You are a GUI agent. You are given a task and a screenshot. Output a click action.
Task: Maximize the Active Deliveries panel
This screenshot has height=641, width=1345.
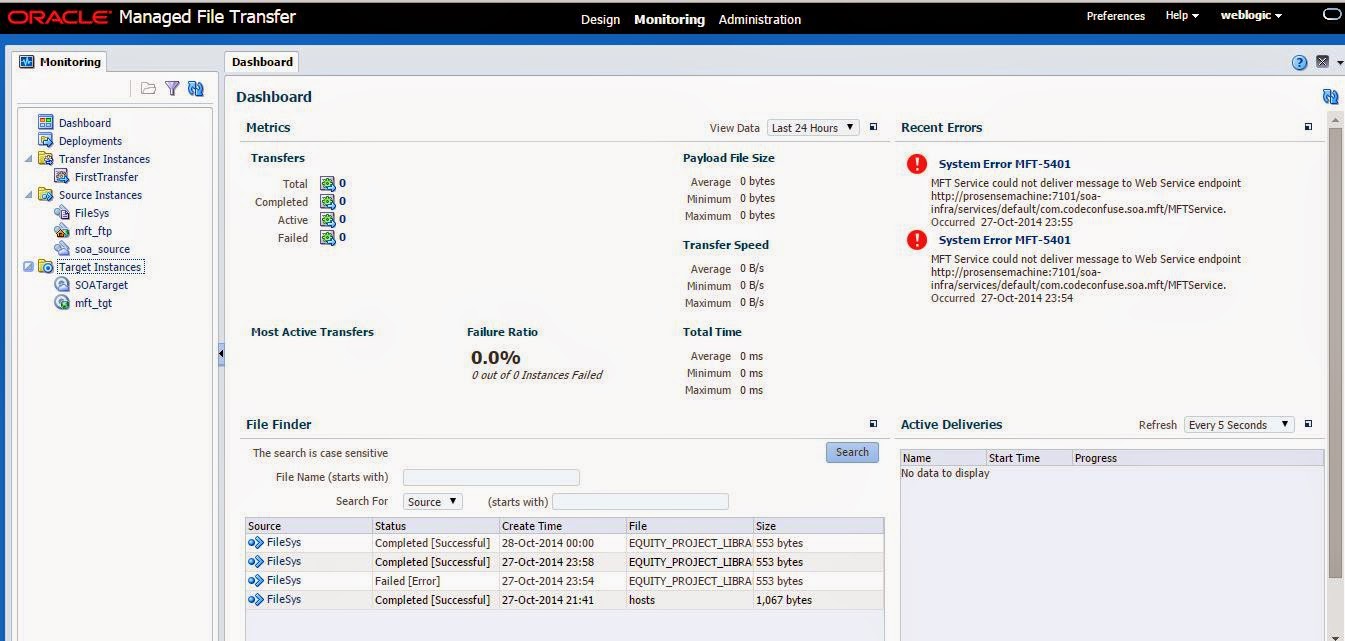[x=1308, y=424]
